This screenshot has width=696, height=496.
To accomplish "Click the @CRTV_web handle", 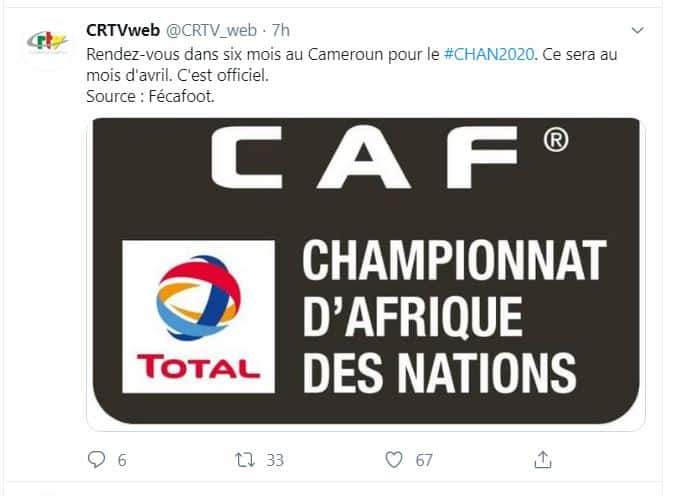I will tap(211, 30).
